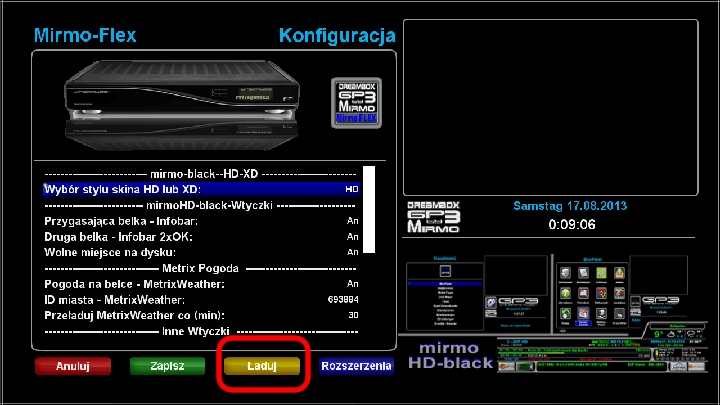Select the Inne Wtyczki section header

point(200,331)
